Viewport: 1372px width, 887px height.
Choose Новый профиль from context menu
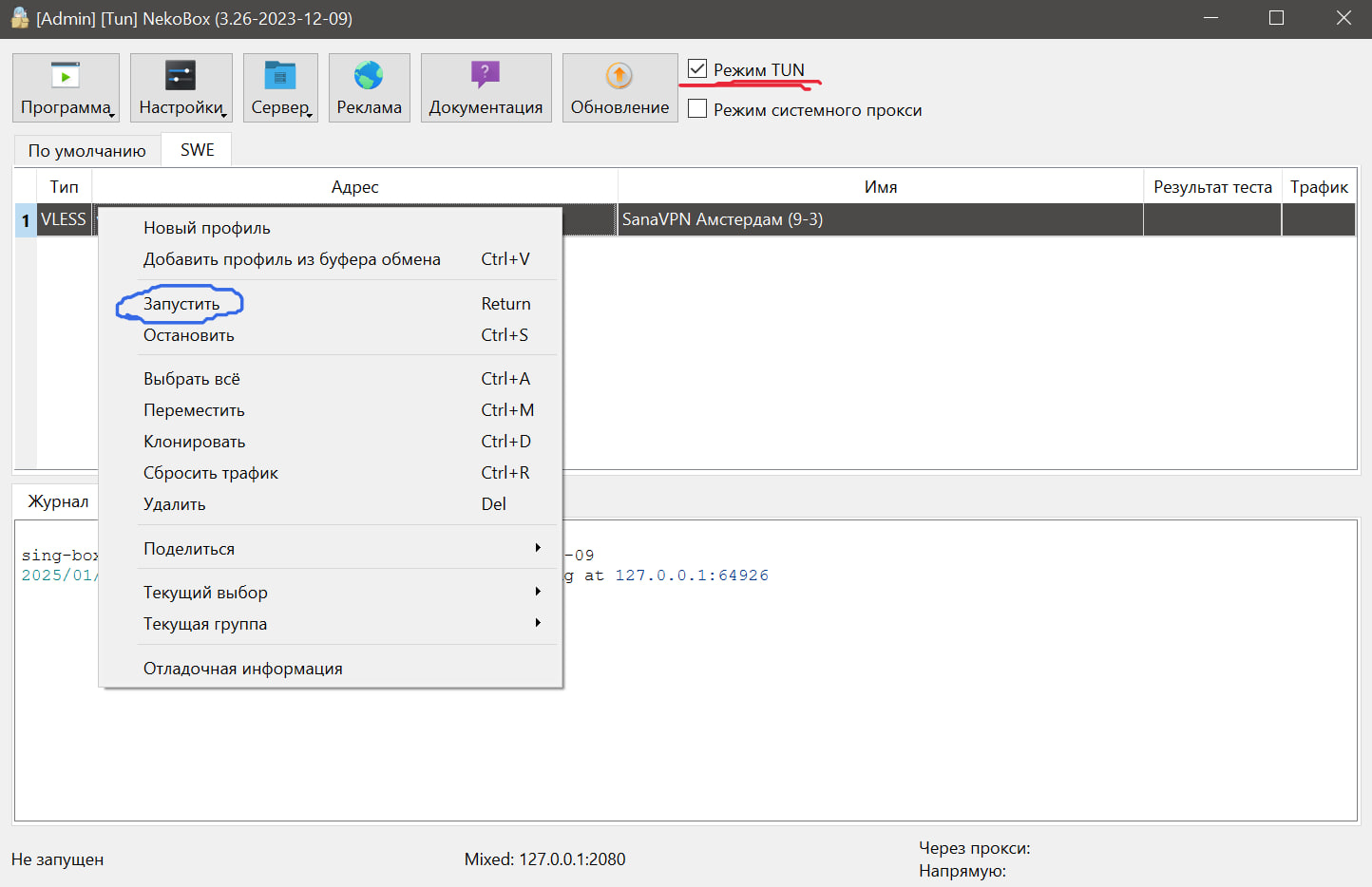(331, 228)
